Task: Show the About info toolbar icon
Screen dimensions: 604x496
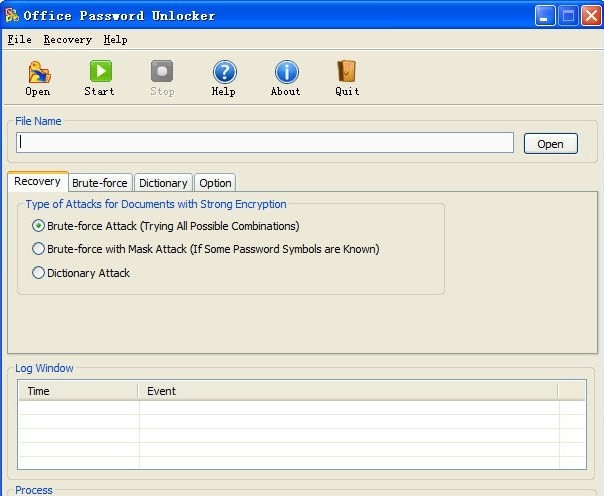Action: 287,72
